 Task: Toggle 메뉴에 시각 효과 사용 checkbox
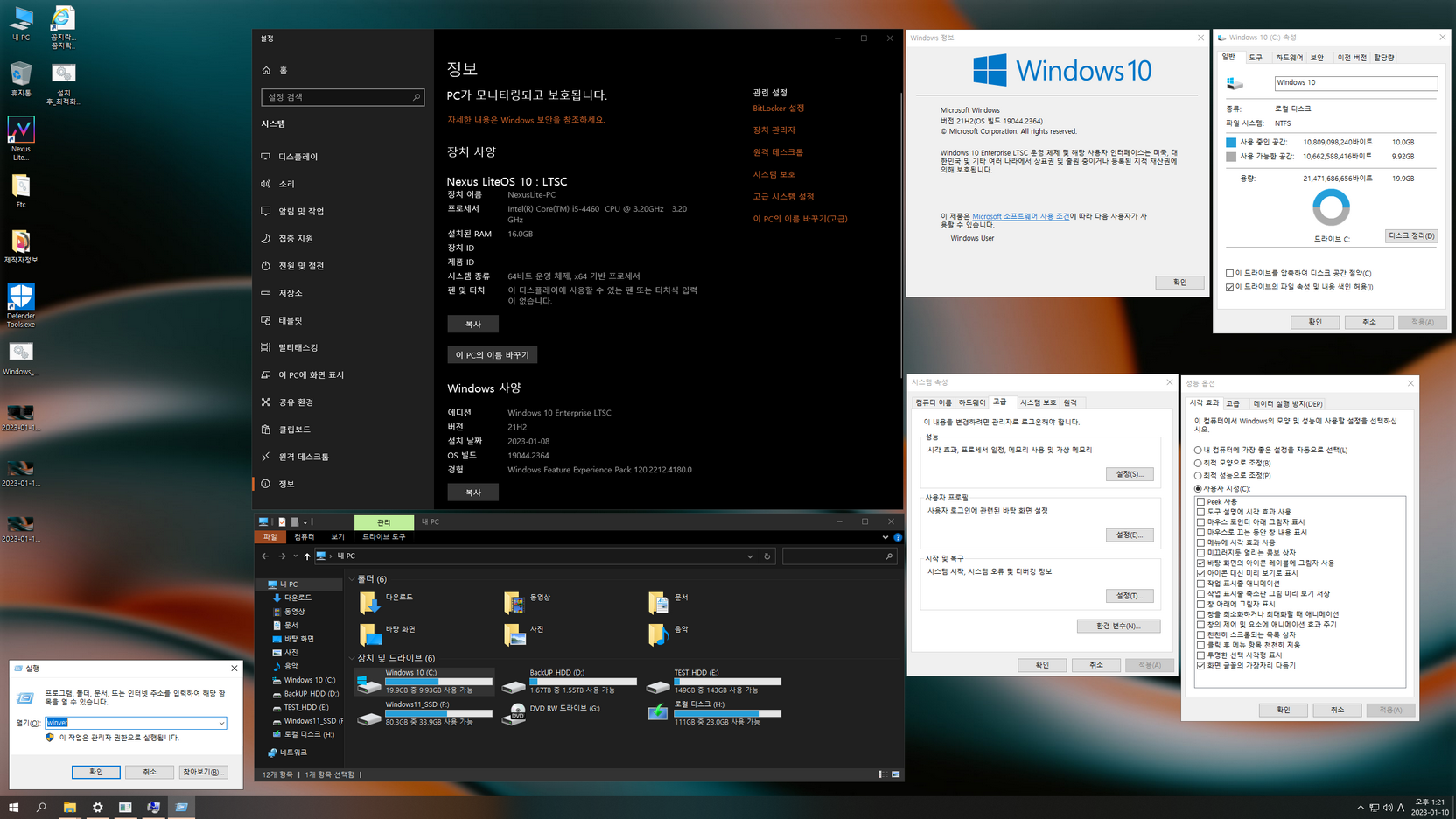(x=1200, y=542)
